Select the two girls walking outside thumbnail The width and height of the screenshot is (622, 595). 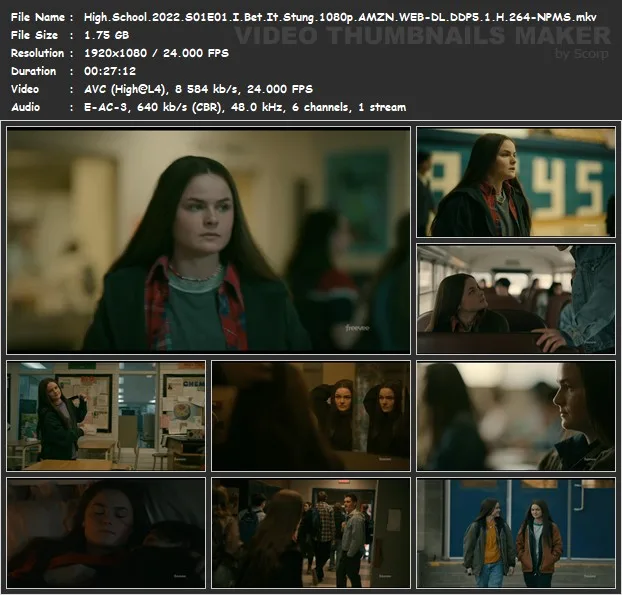click(516, 533)
